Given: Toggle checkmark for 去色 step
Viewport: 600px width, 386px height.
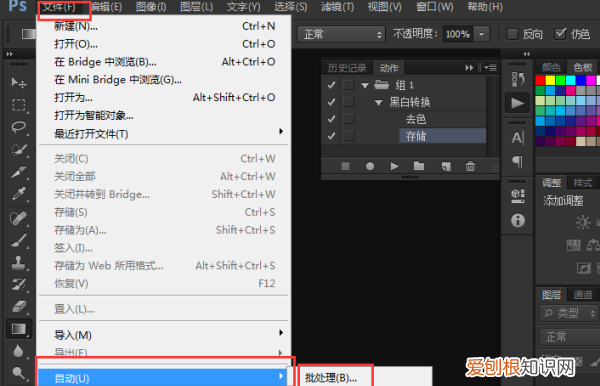Looking at the screenshot, I should point(331,119).
